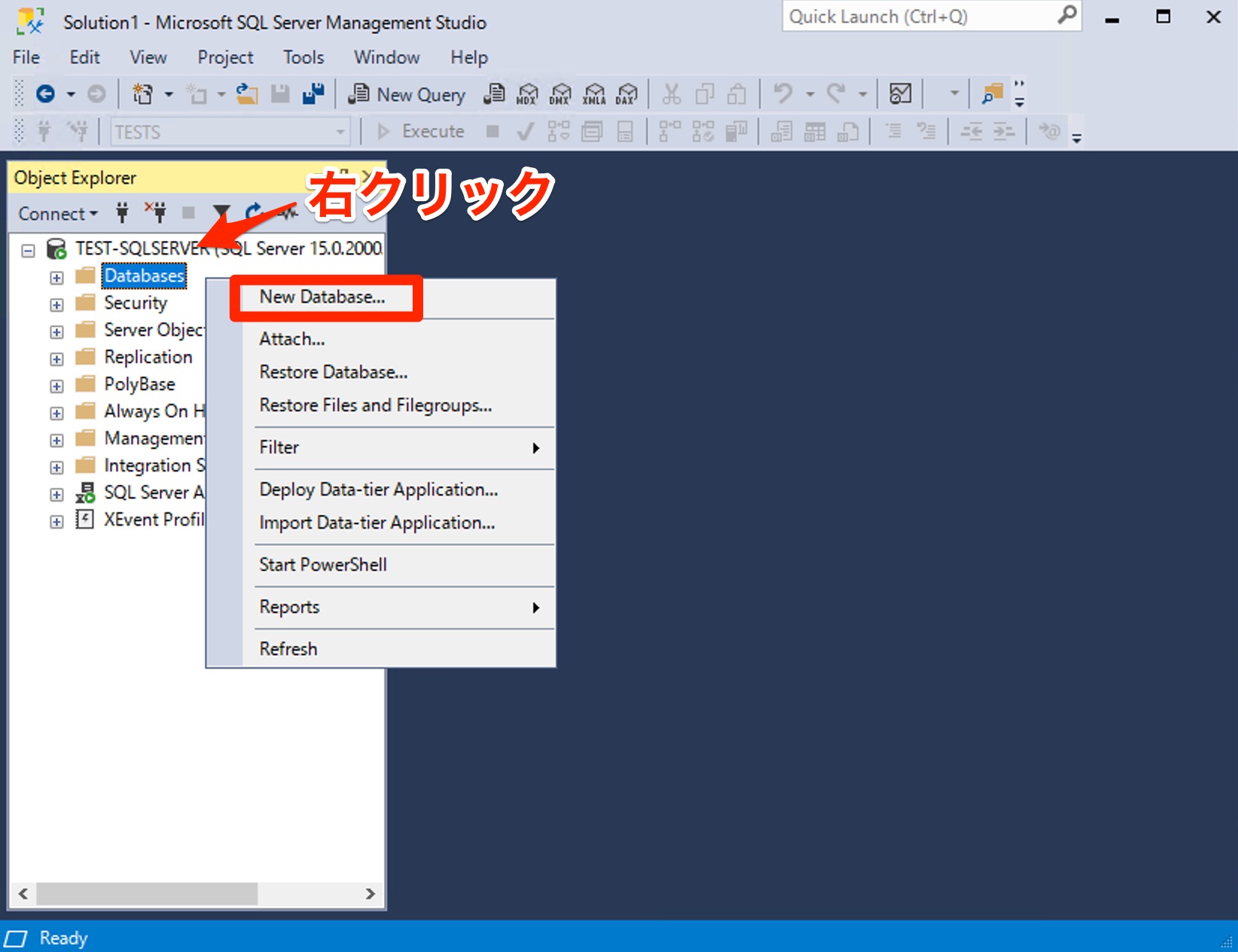The image size is (1238, 952).
Task: Click the Open File folder icon
Action: coord(247,93)
